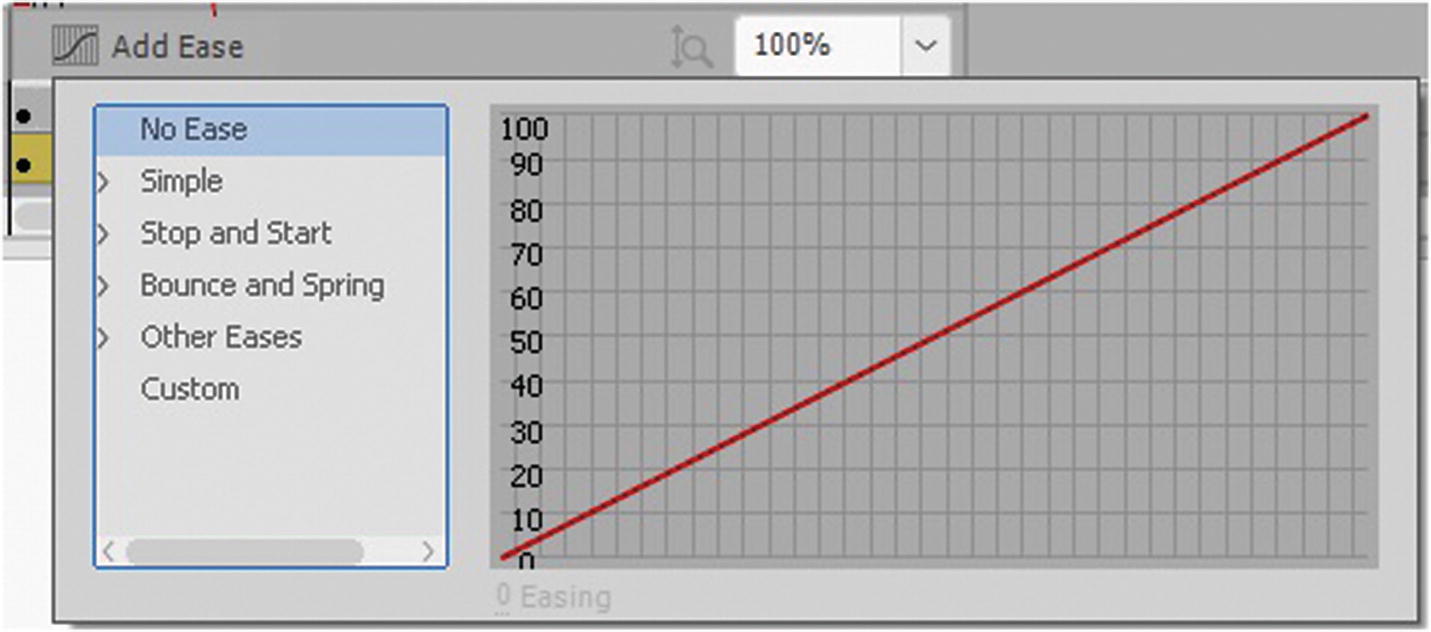
Task: Choose the Custom ease option
Action: point(189,389)
